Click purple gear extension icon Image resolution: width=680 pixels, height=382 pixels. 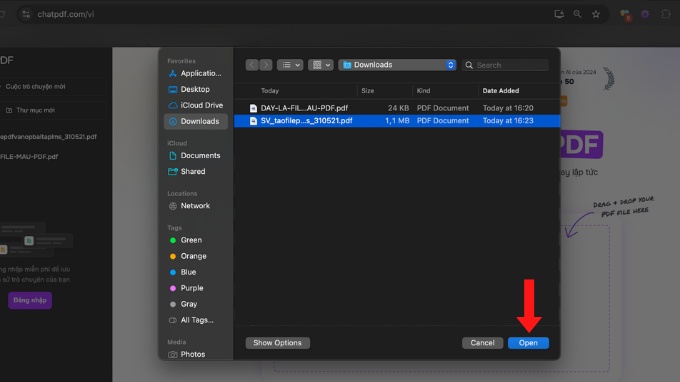click(645, 14)
